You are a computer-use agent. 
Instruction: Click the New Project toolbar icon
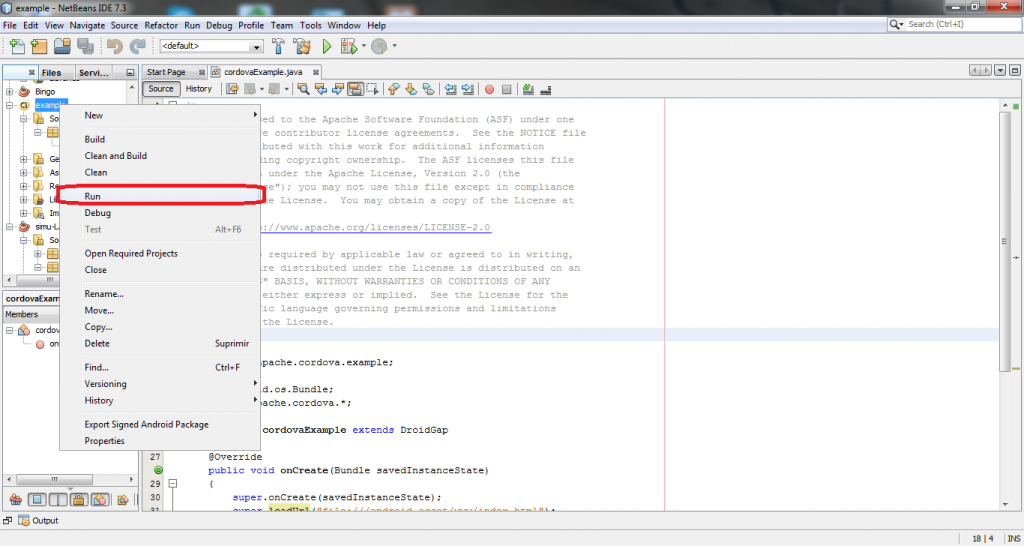tap(39, 46)
